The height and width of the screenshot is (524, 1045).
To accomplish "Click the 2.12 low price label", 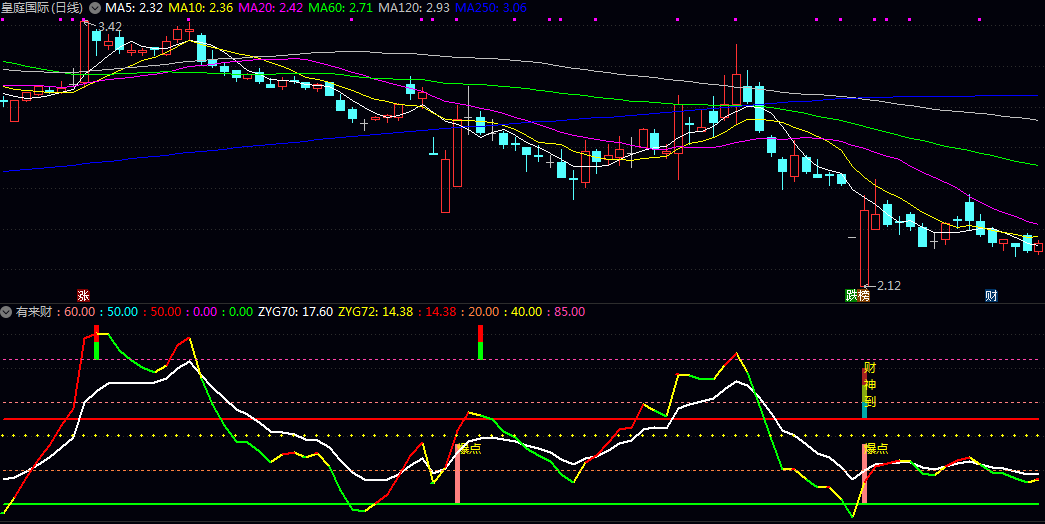I will pos(887,286).
